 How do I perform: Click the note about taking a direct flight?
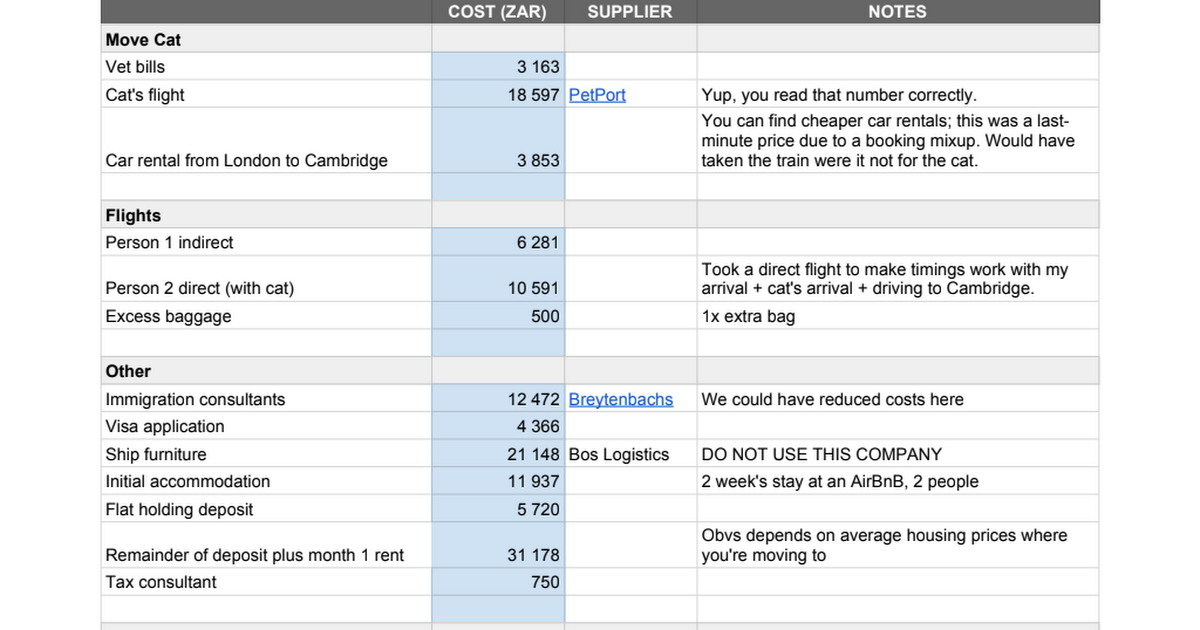885,279
